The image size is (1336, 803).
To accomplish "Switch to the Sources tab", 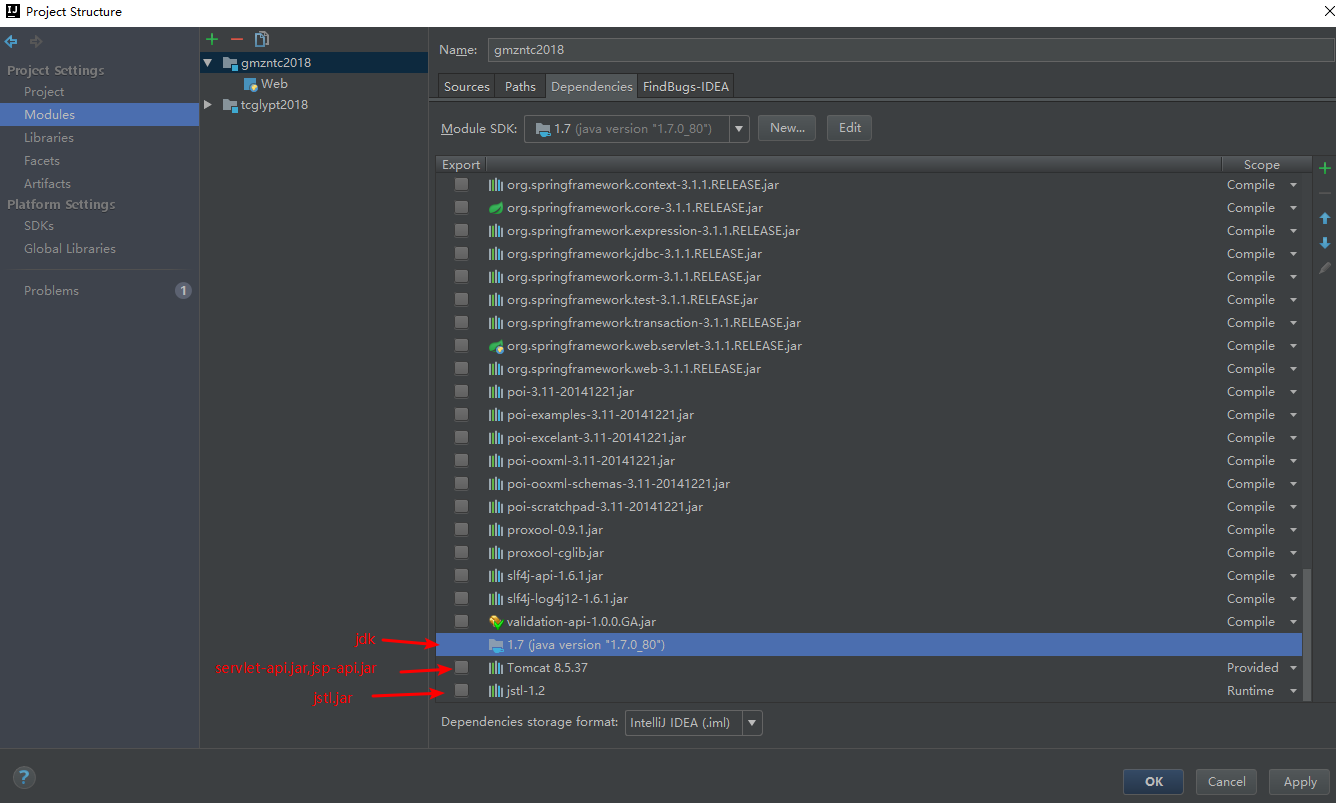I will (x=467, y=87).
